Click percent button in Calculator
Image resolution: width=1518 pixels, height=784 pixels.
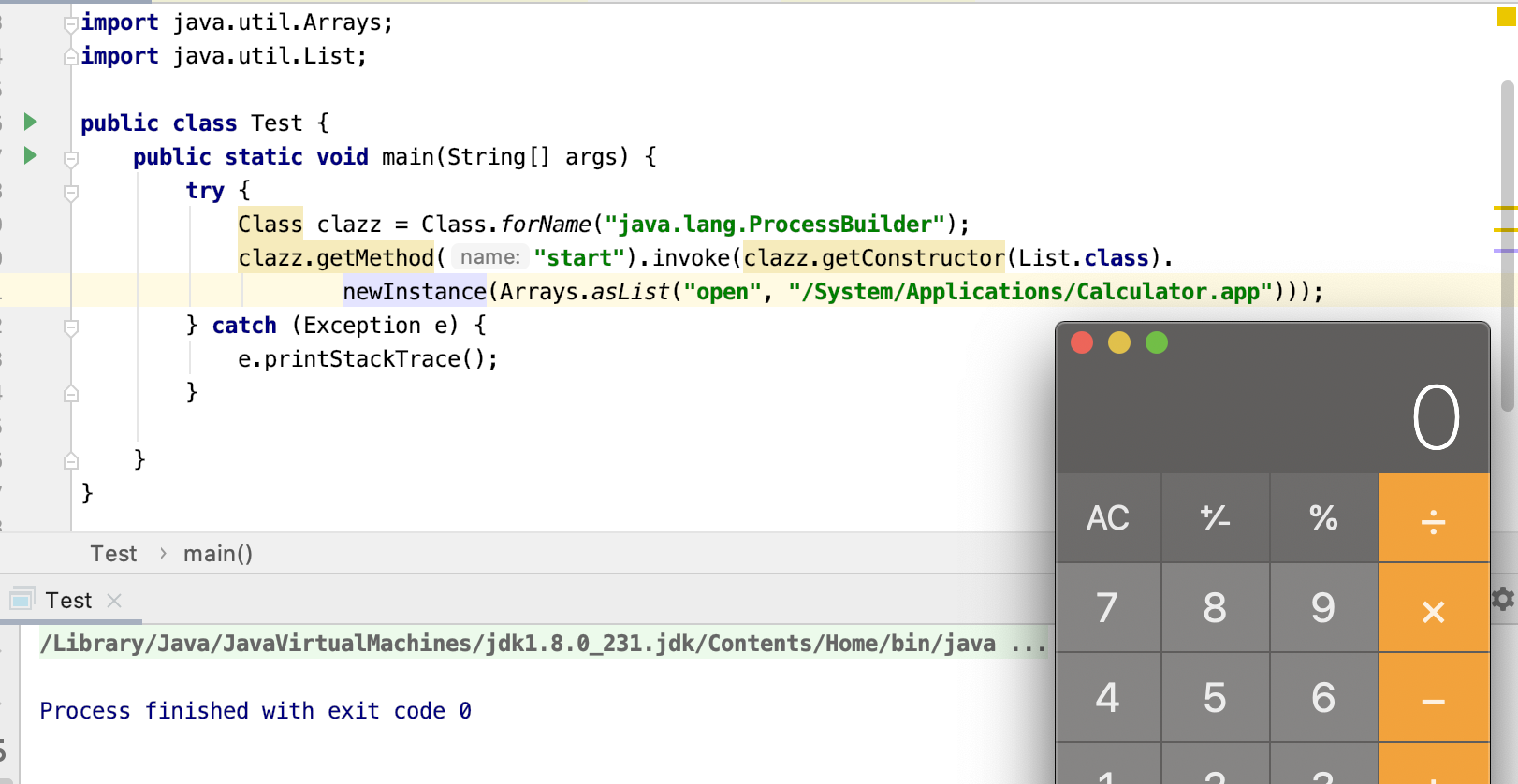(1323, 517)
